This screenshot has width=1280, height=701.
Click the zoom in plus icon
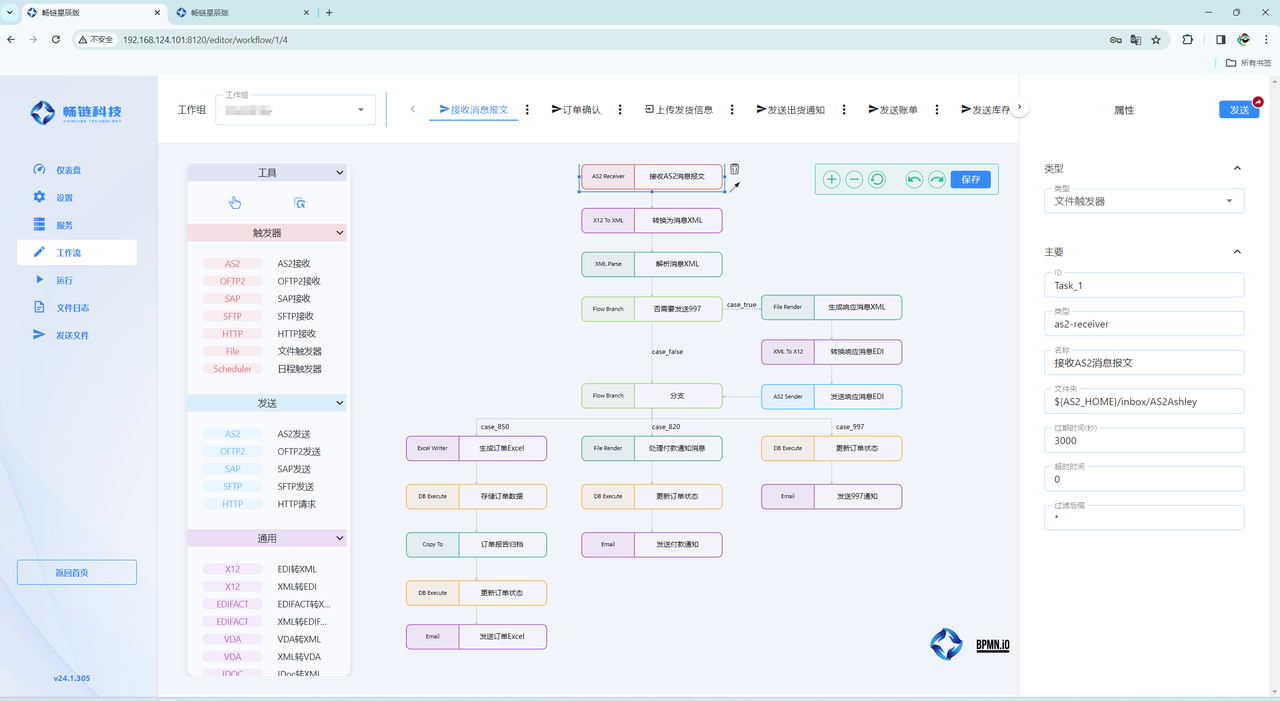[831, 179]
